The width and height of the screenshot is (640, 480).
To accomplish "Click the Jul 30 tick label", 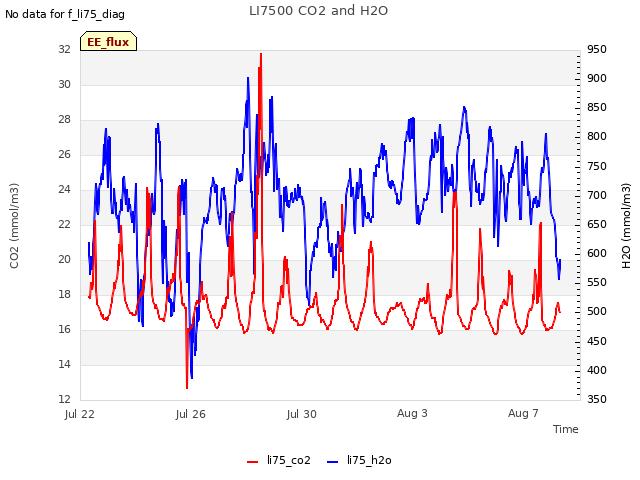I will pyautogui.click(x=302, y=414).
